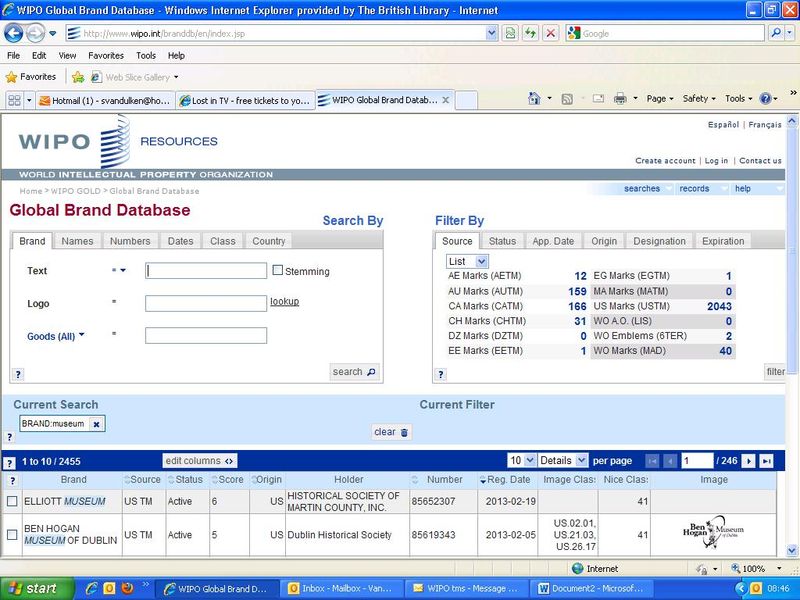Click inside the Logo input field
Screen dimensions: 800x600
click(206, 303)
